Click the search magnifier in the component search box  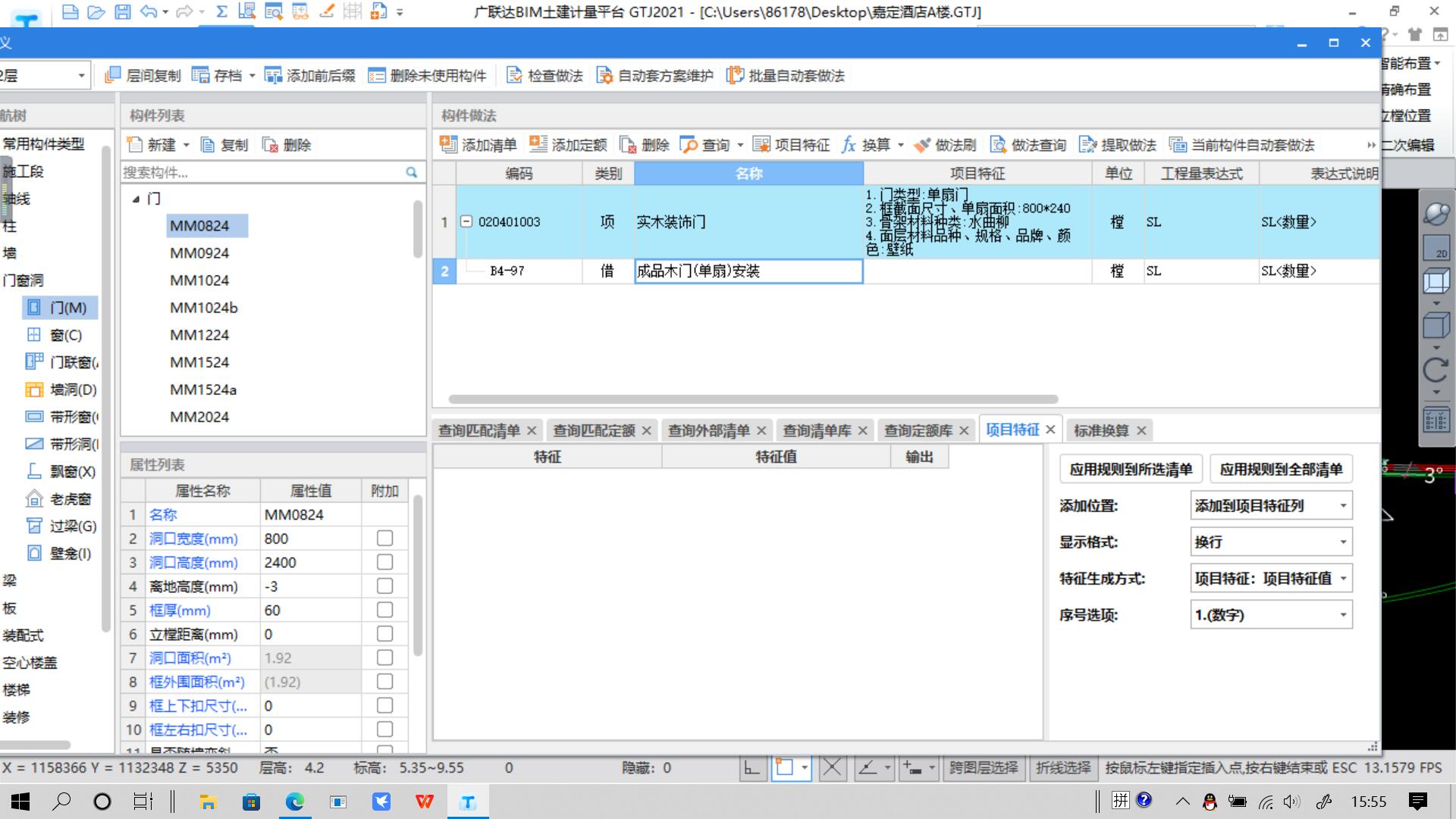point(411,172)
